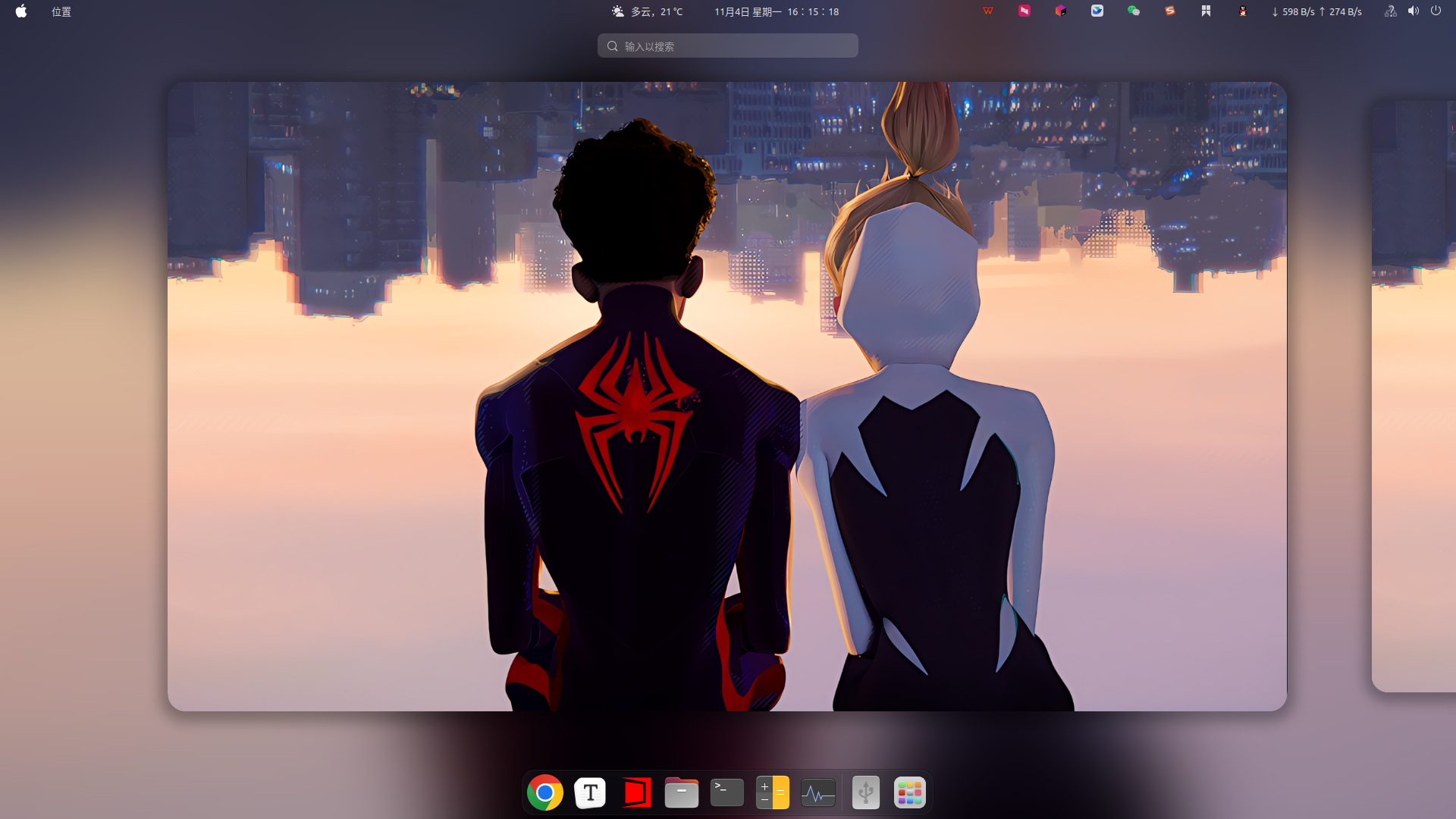The width and height of the screenshot is (1456, 819).
Task: Click the blue bird tray icon
Action: (1097, 11)
